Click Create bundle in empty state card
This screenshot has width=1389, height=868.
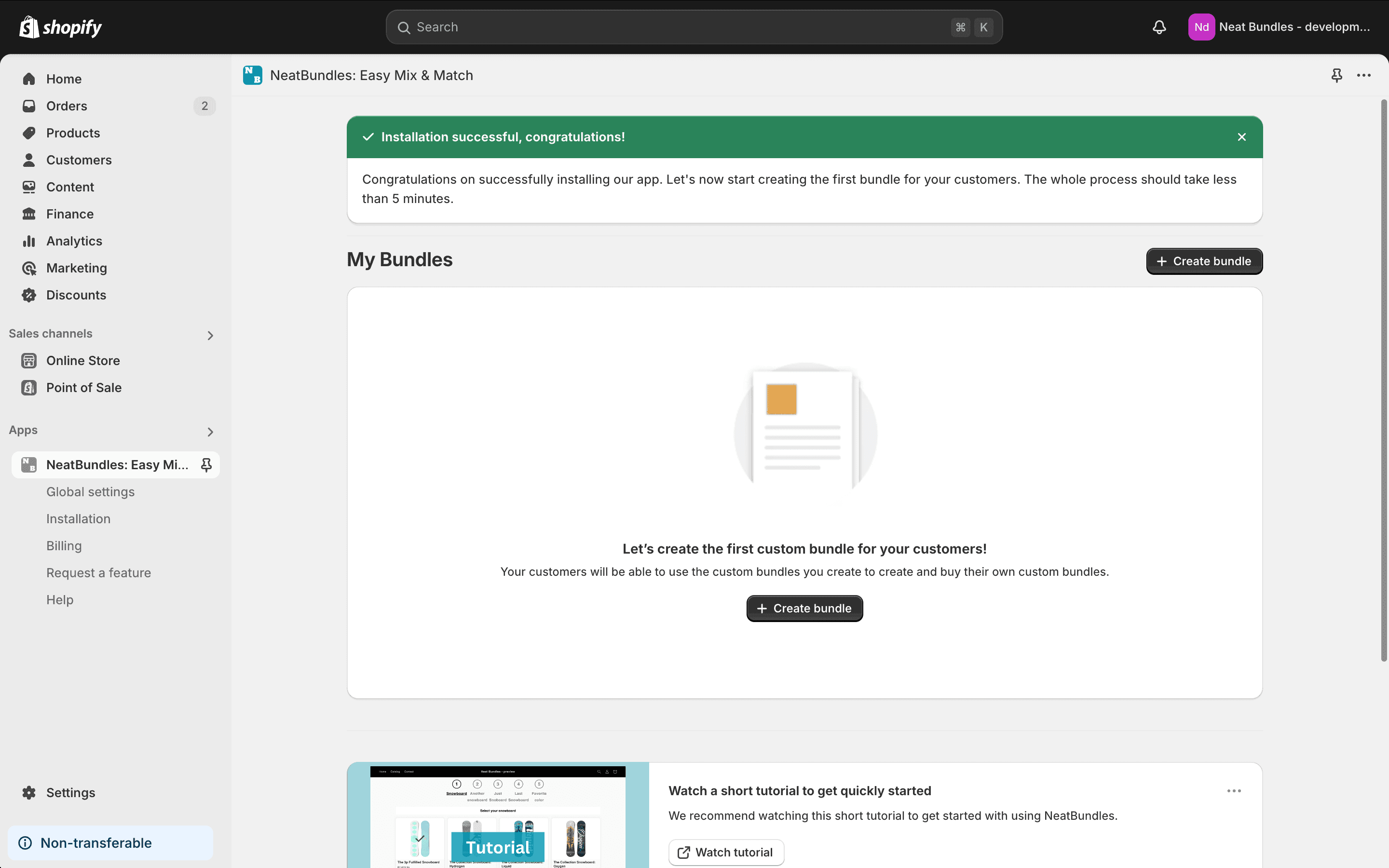click(804, 608)
